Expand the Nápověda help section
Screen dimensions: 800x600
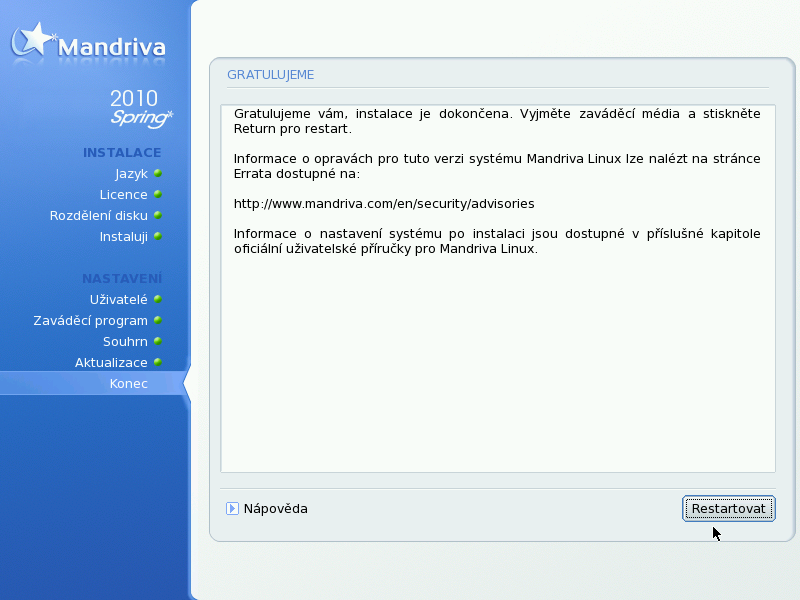(232, 509)
